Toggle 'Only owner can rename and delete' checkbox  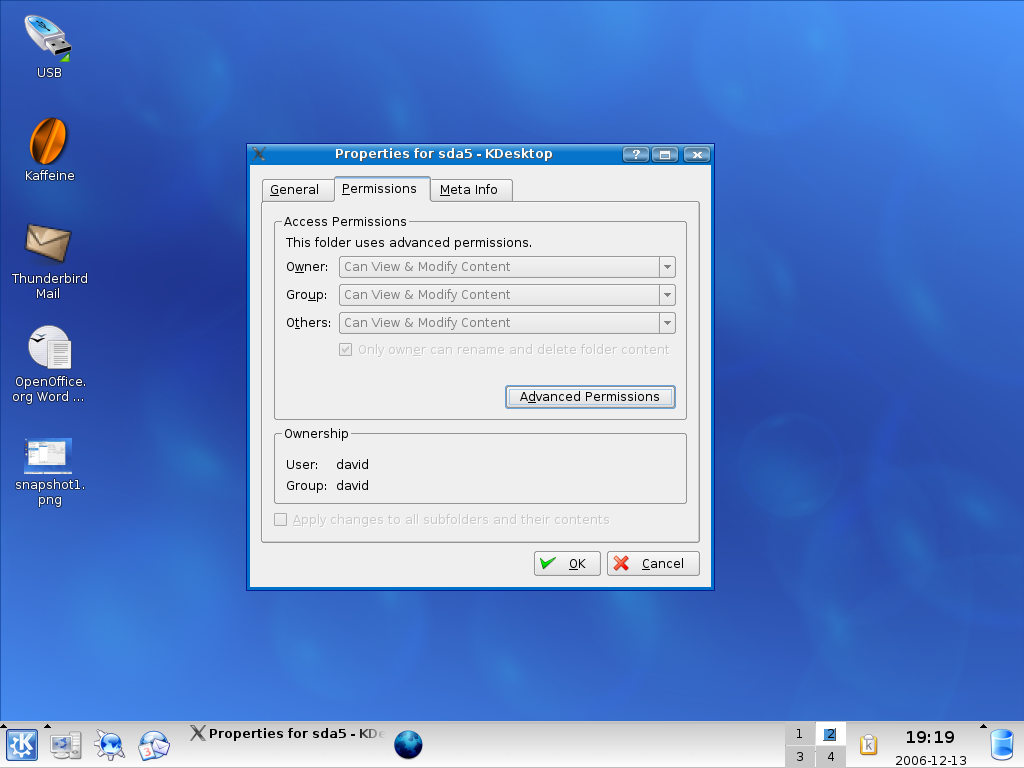point(346,350)
